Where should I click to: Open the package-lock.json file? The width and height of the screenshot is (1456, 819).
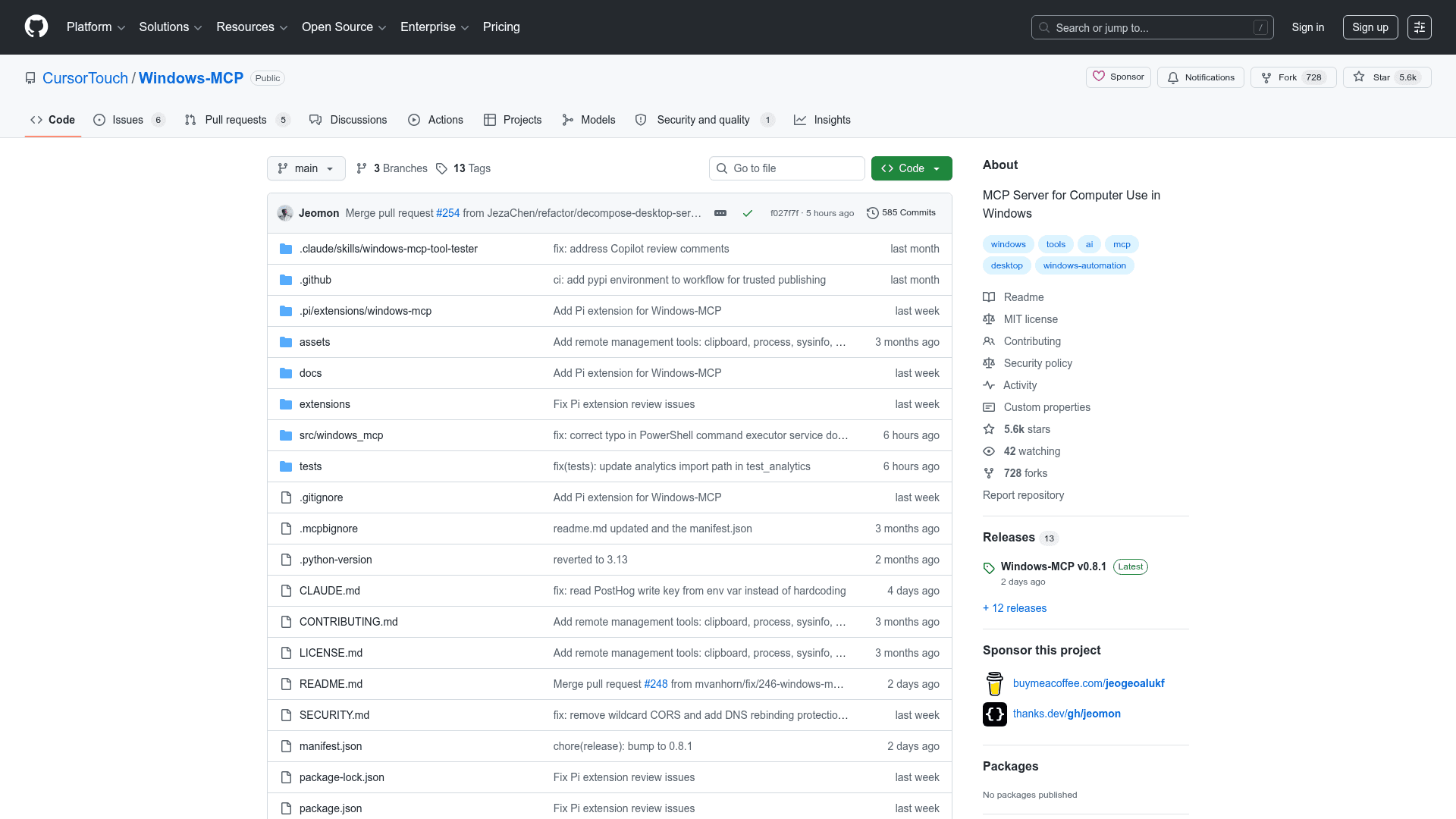[x=342, y=777]
